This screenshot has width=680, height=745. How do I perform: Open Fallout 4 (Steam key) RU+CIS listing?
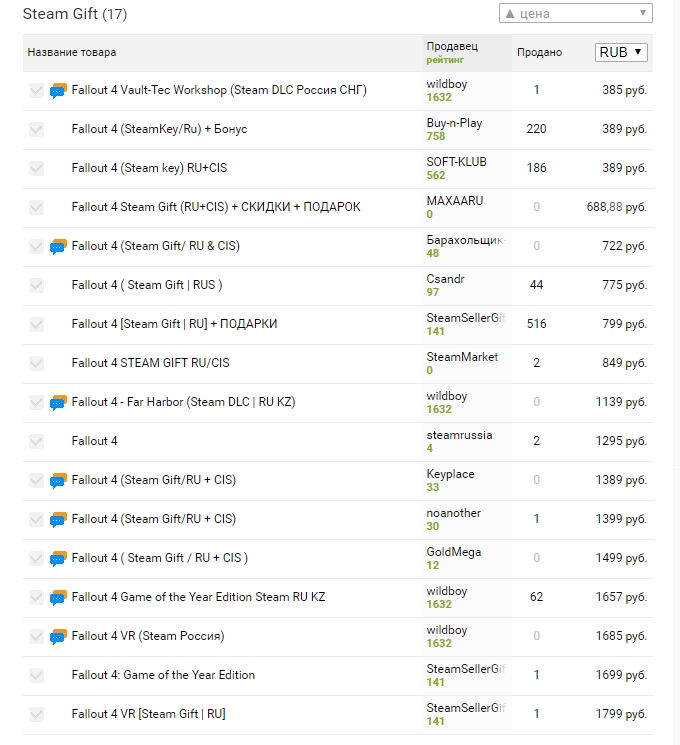(149, 168)
